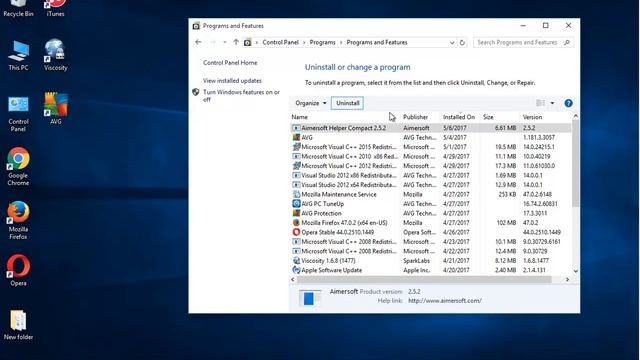Select Microsoft Visual C++ 2010 x86 row
This screenshot has width=640, height=360.
pos(431,156)
